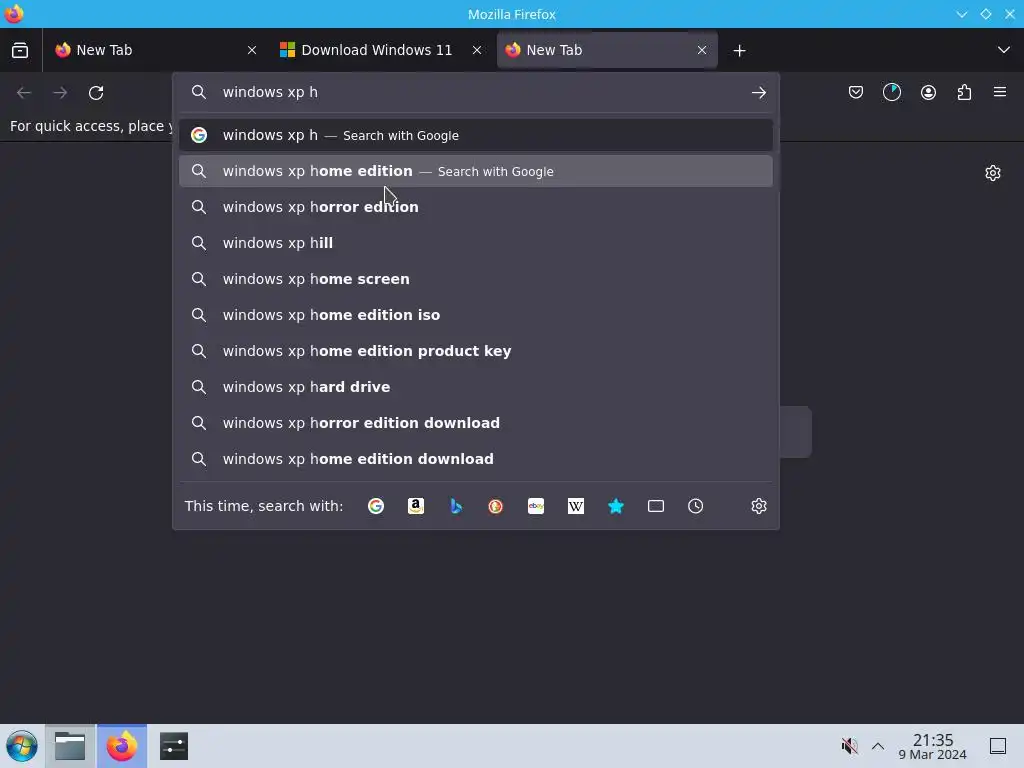The width and height of the screenshot is (1024, 768).
Task: Open system settings taskbar icon
Action: (x=174, y=746)
